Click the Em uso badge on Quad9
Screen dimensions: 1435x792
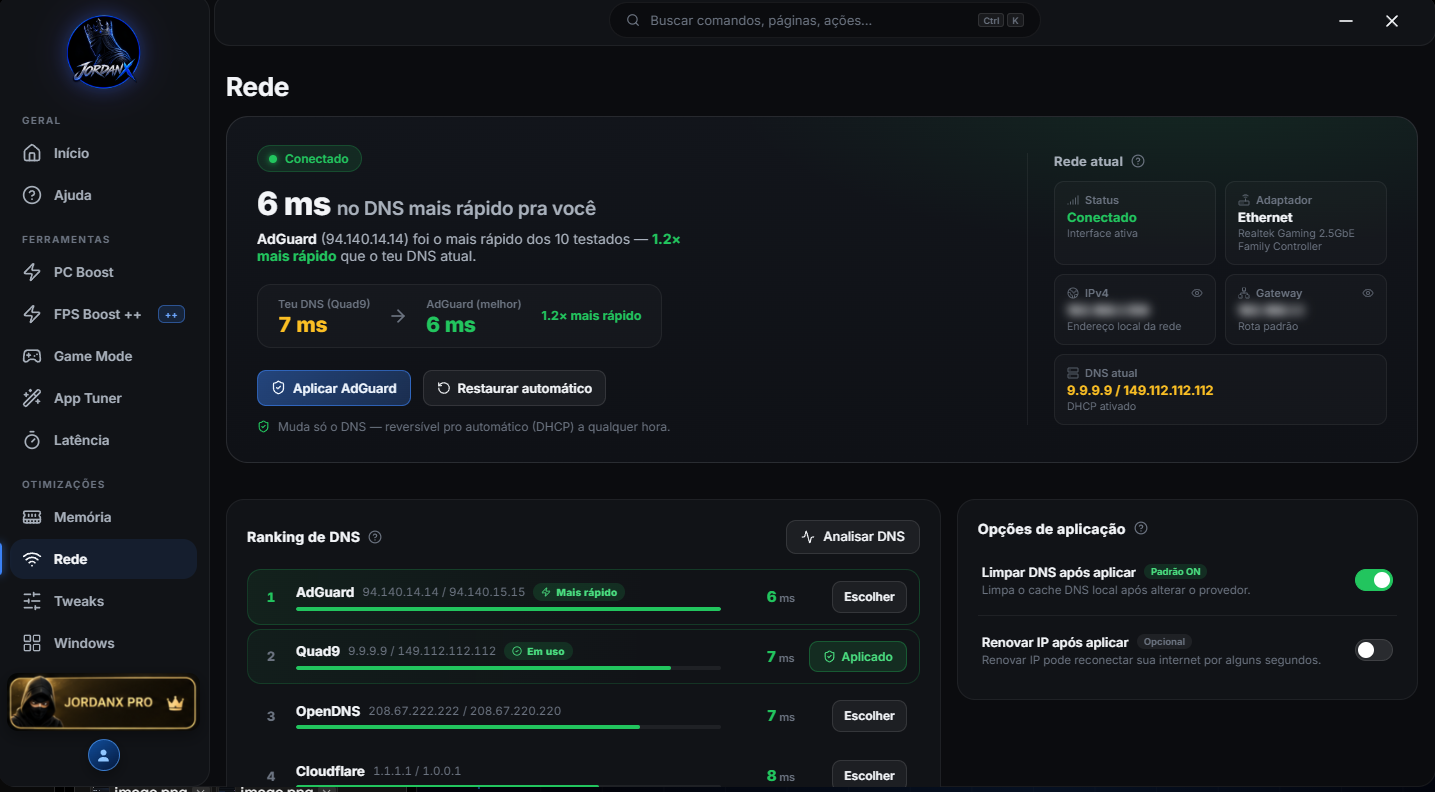click(538, 651)
